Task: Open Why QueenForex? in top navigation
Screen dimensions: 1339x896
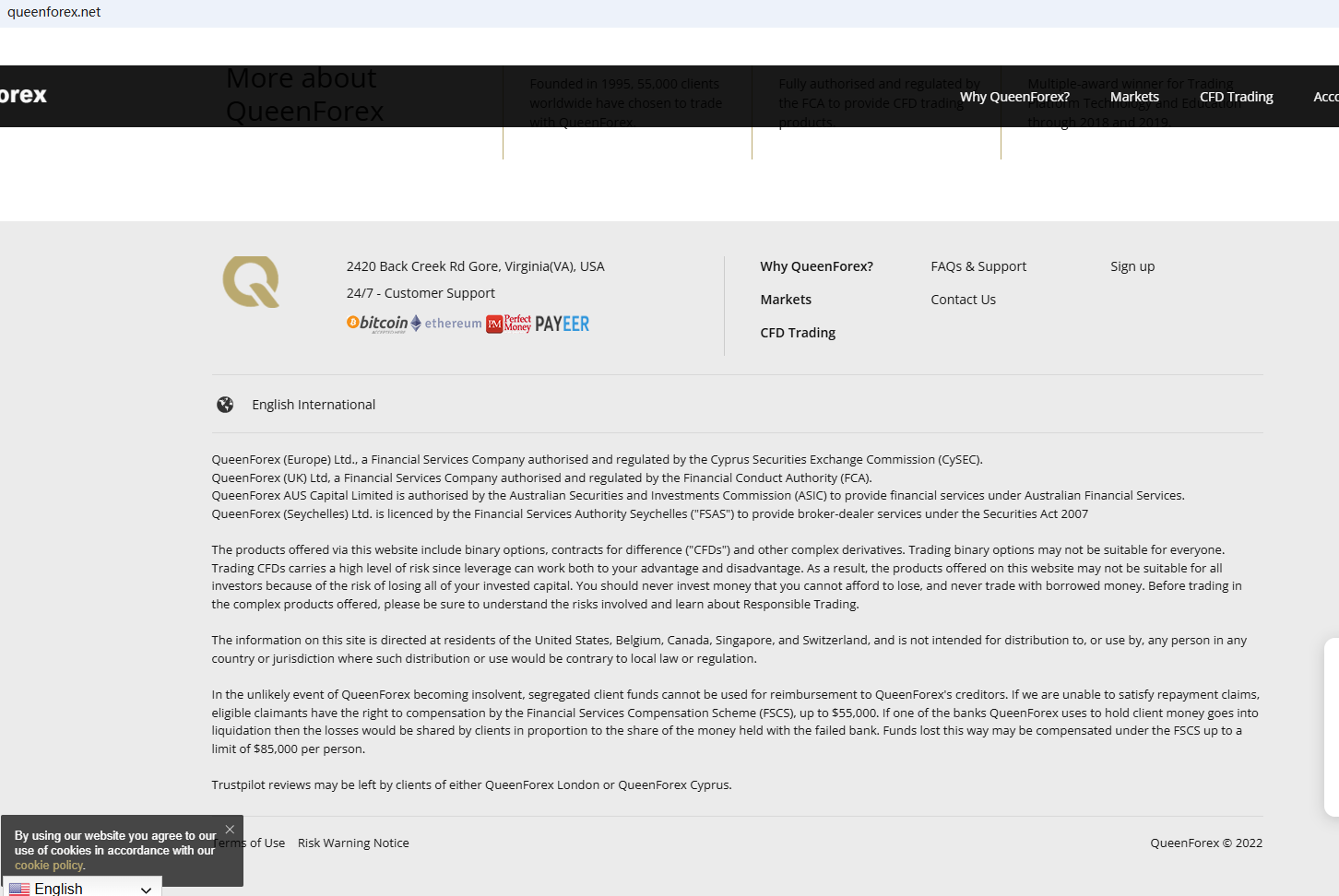Action: (1014, 97)
